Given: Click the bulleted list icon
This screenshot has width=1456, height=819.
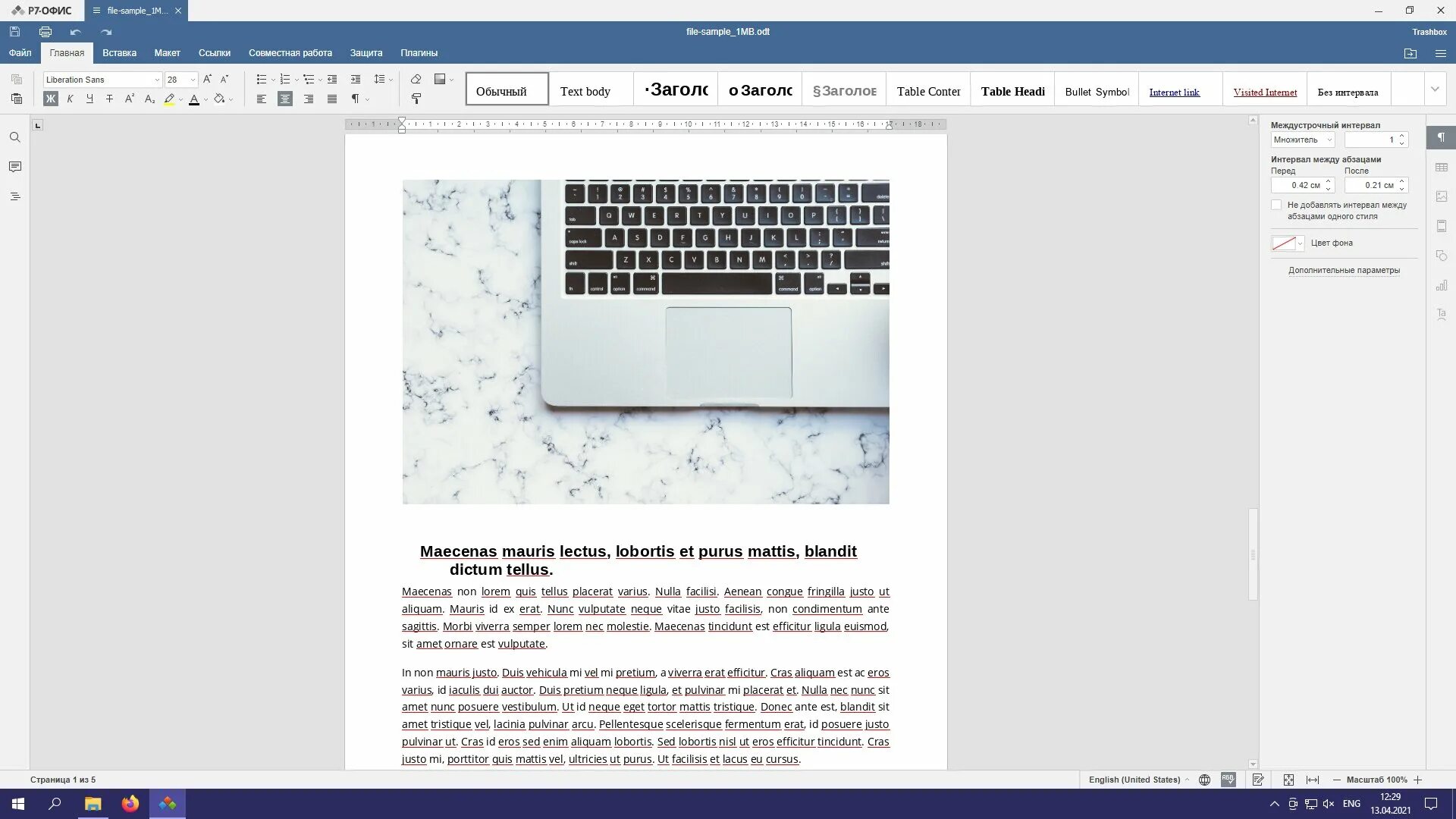Looking at the screenshot, I should [260, 79].
